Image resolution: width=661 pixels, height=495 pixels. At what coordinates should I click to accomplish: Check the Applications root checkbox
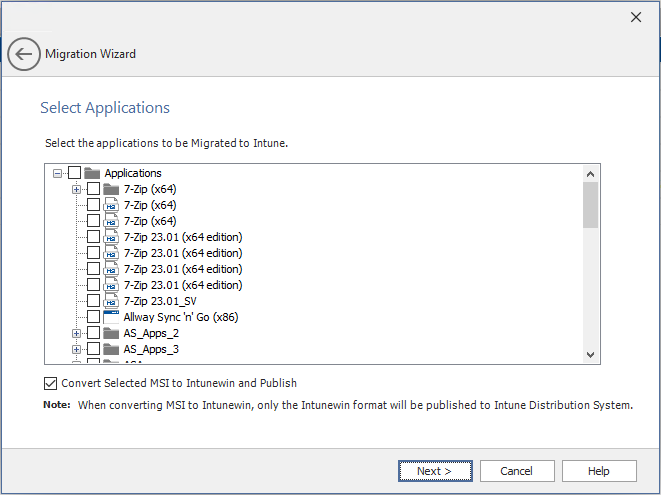pyautogui.click(x=75, y=173)
